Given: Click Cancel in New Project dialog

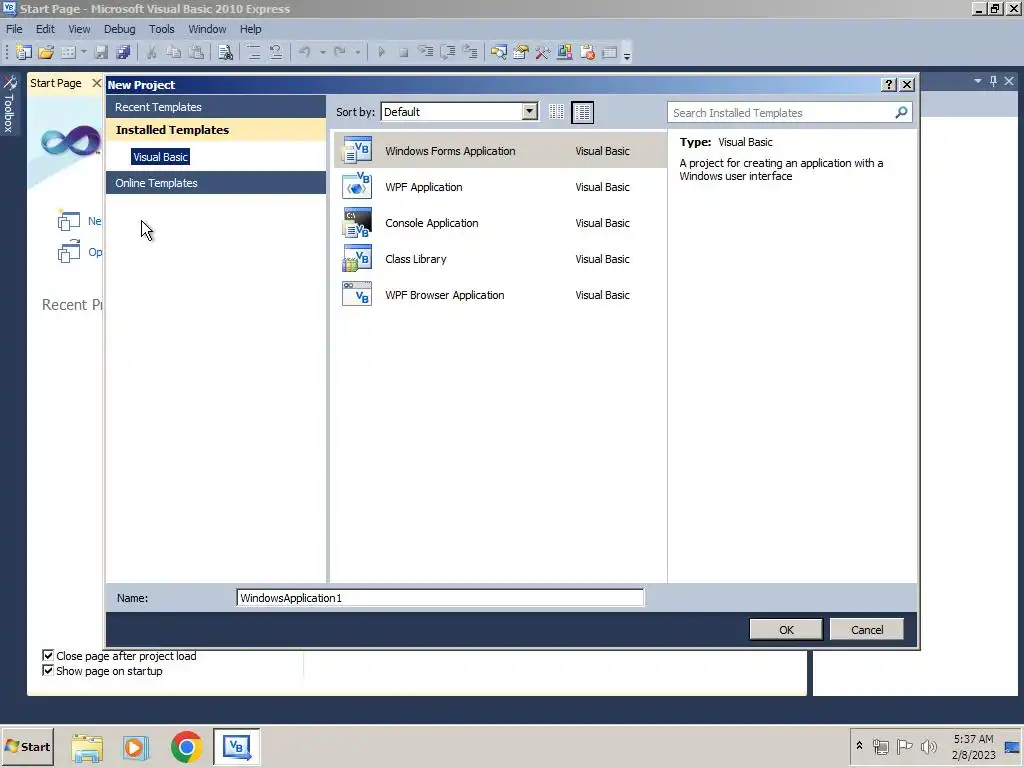Looking at the screenshot, I should [x=867, y=630].
